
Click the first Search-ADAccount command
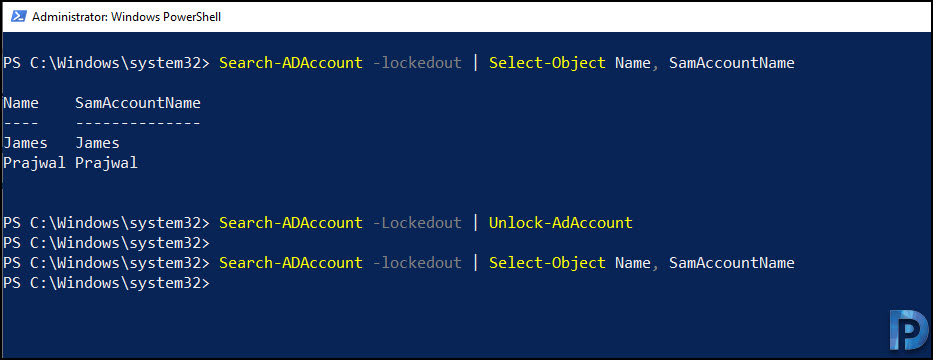(290, 63)
